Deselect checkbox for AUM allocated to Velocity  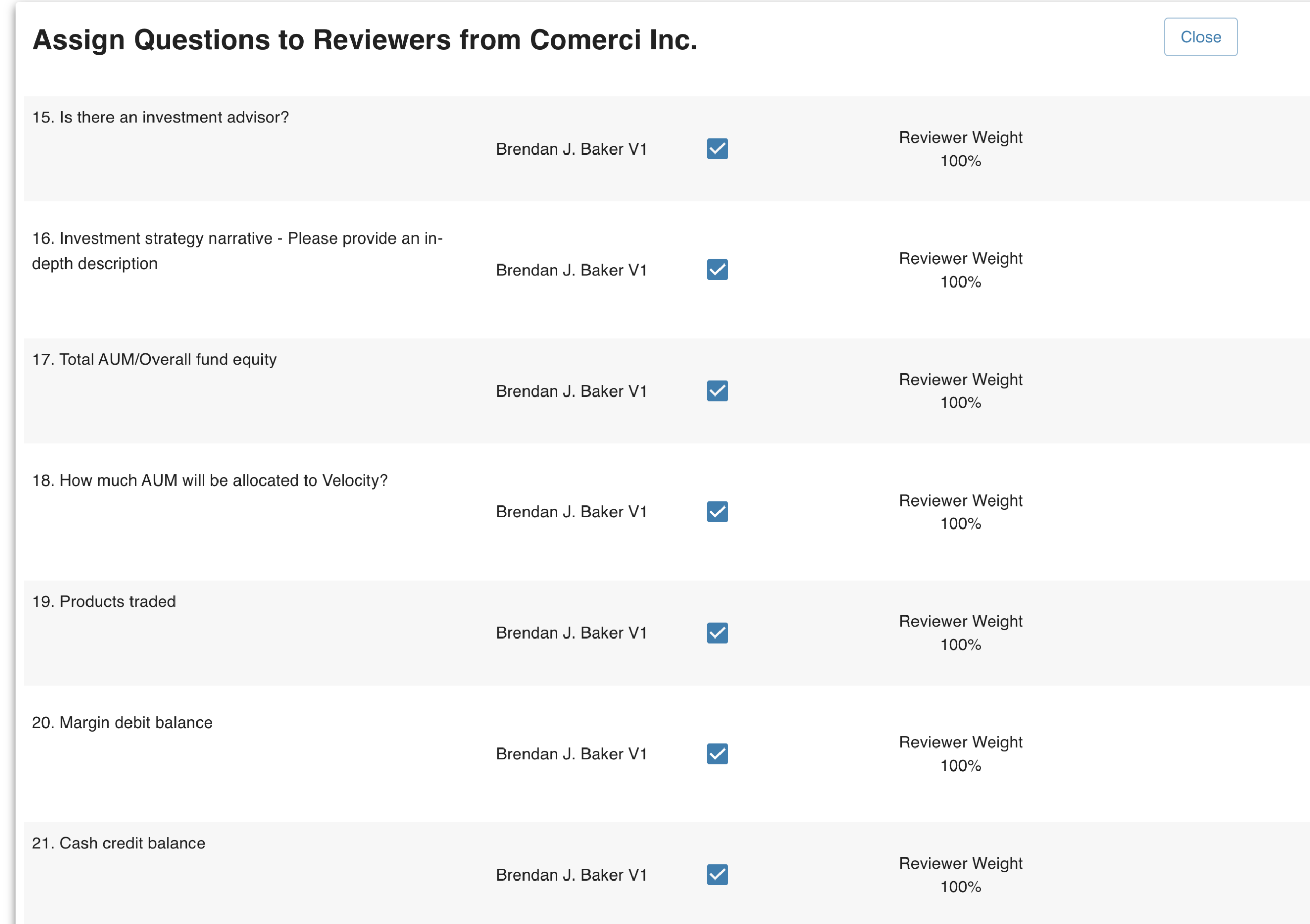tap(716, 512)
